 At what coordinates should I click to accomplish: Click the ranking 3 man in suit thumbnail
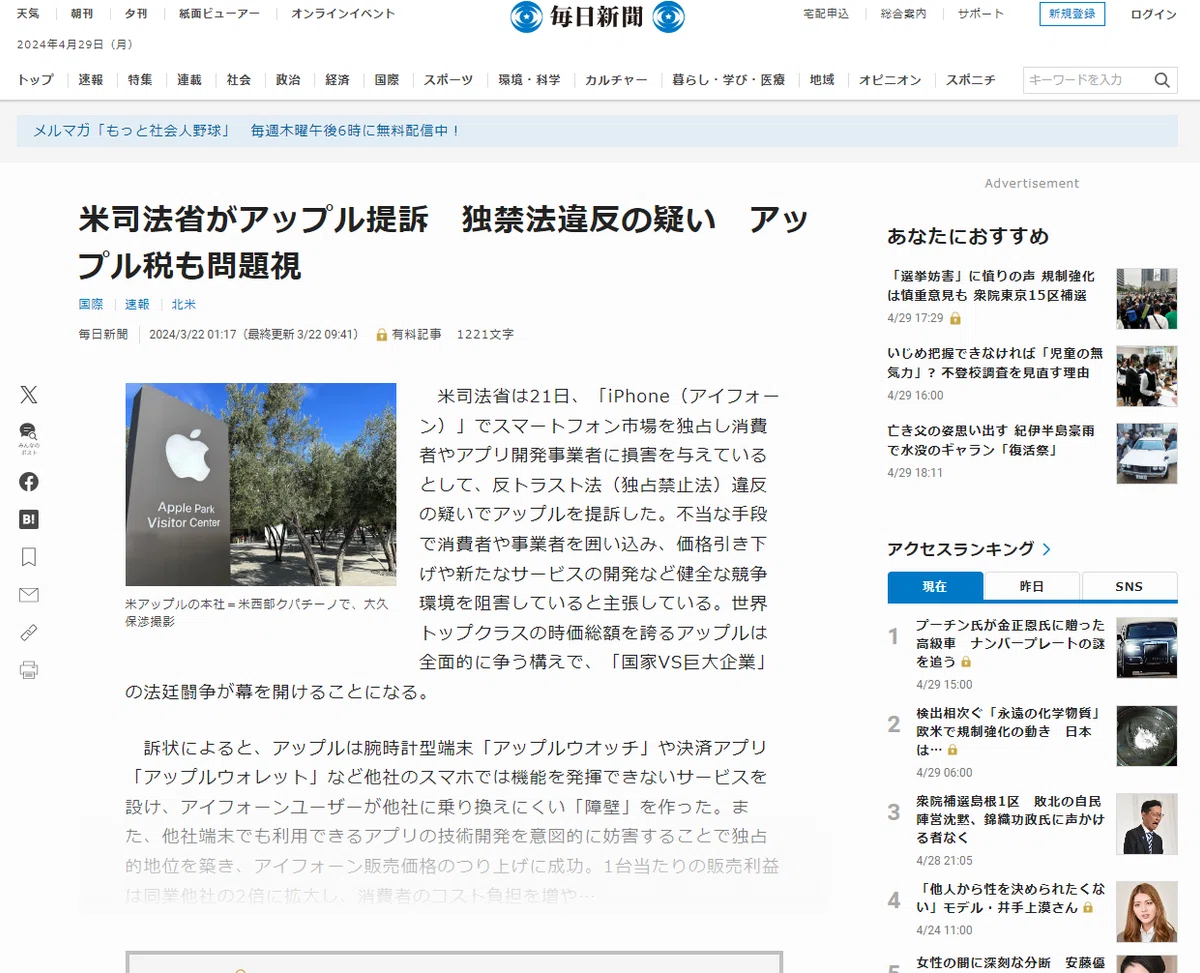tap(1147, 824)
